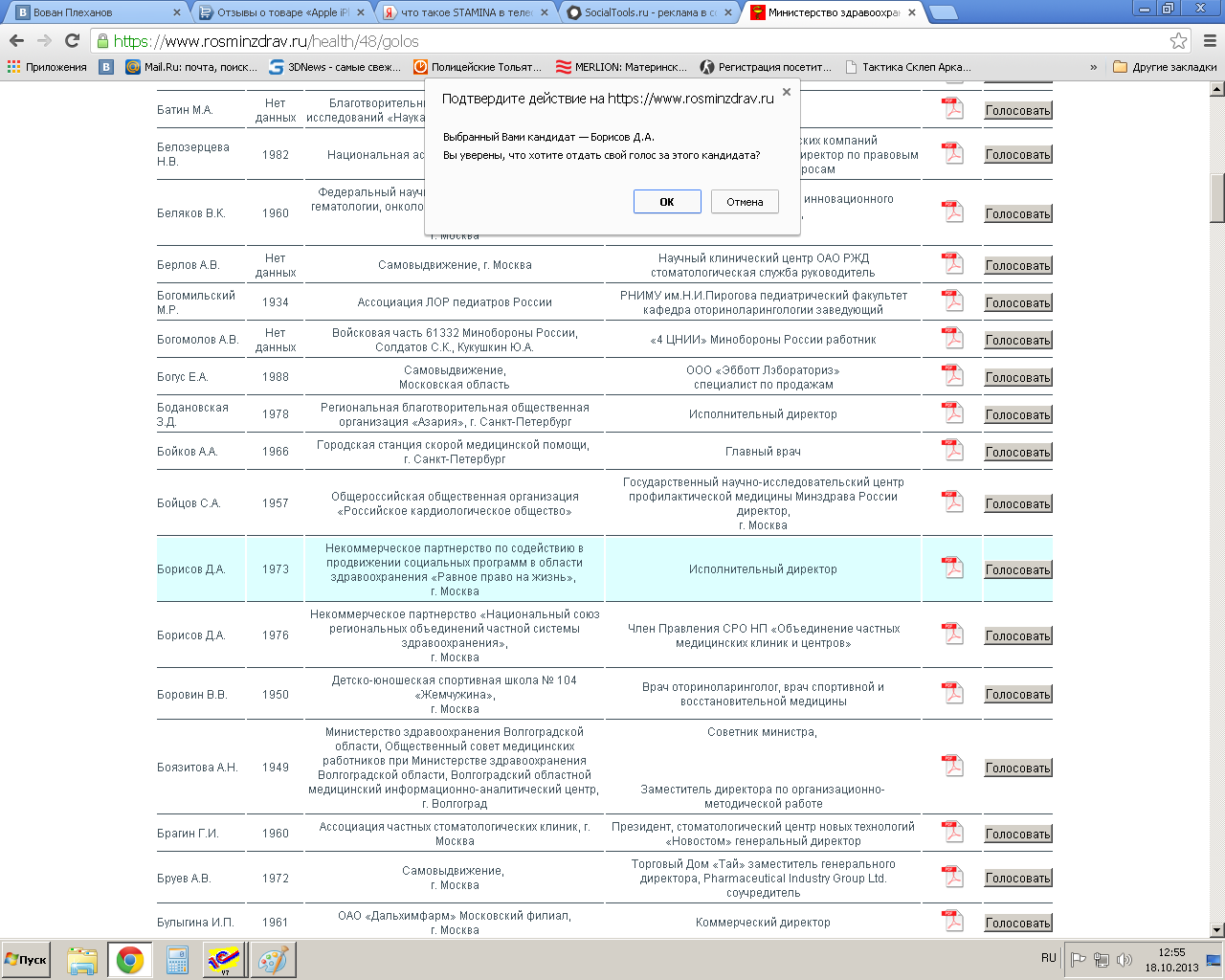Open Приложения apps bookmark
The image size is (1225, 980).
click(x=47, y=67)
